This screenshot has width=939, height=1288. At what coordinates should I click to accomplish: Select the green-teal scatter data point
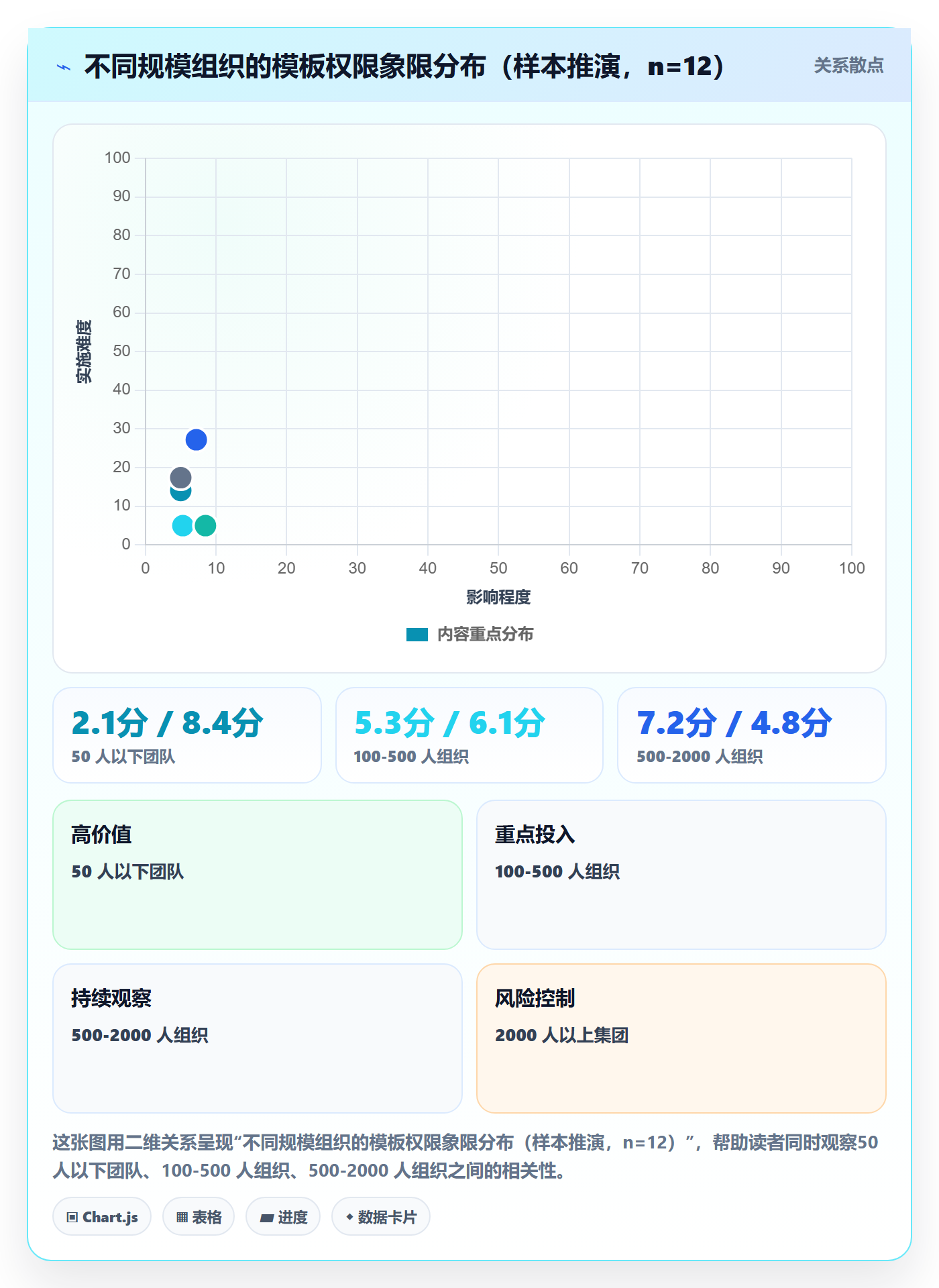coord(205,525)
